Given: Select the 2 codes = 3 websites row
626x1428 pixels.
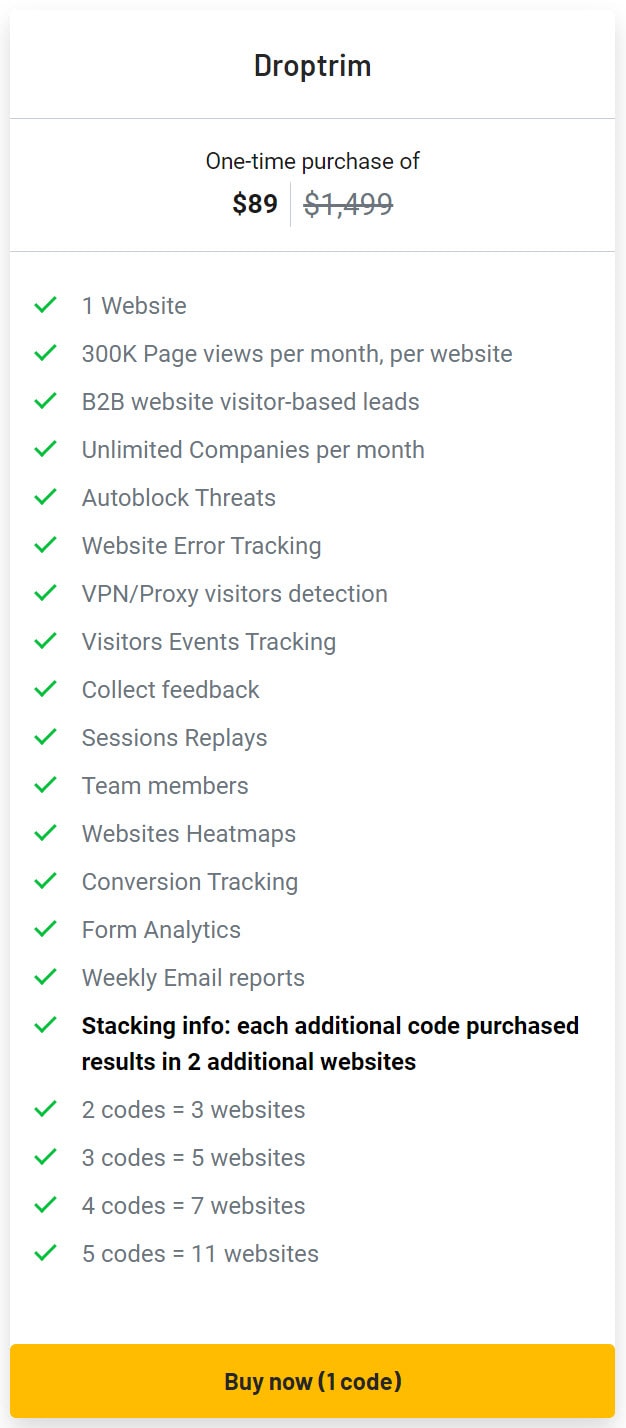Looking at the screenshot, I should tap(193, 1109).
